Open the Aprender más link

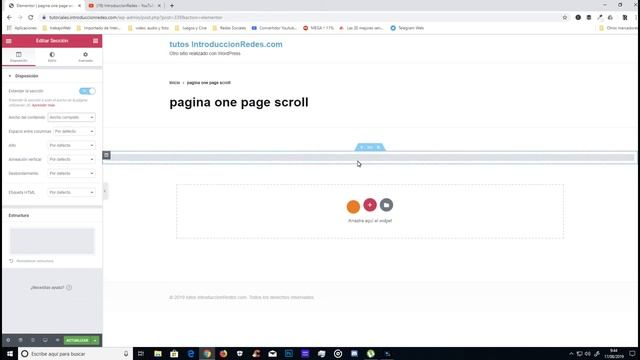(x=43, y=105)
